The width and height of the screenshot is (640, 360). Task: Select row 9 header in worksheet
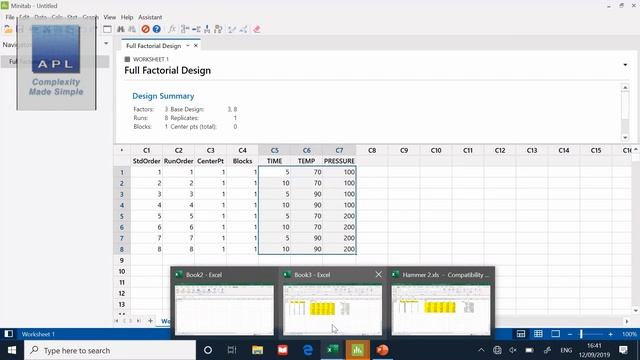[122, 260]
